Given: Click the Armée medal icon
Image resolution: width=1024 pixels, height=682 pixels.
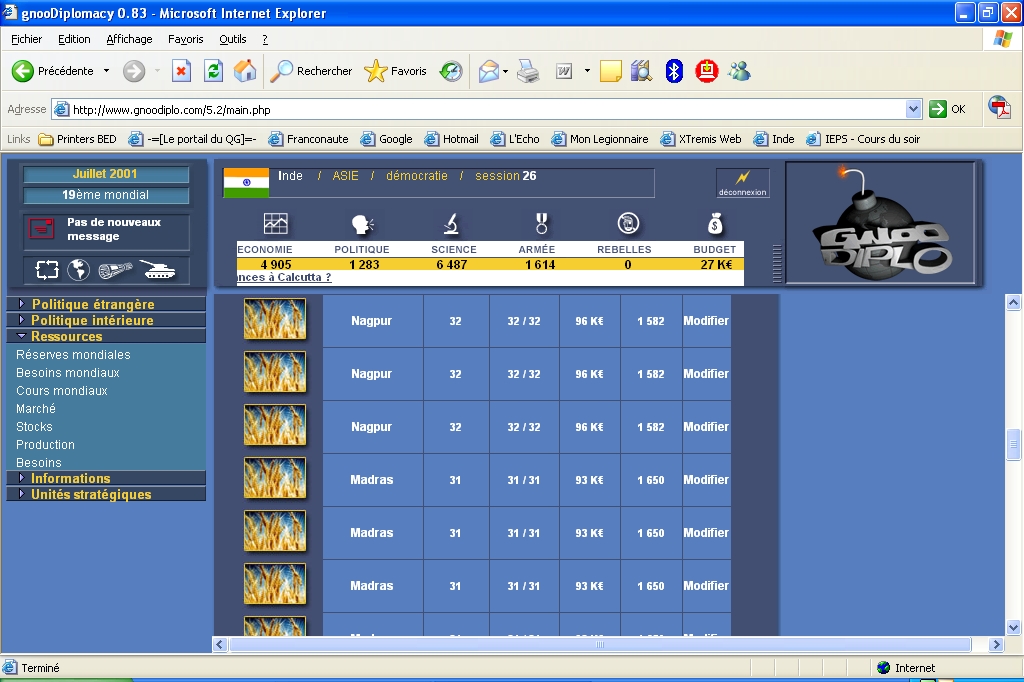Looking at the screenshot, I should tap(541, 224).
